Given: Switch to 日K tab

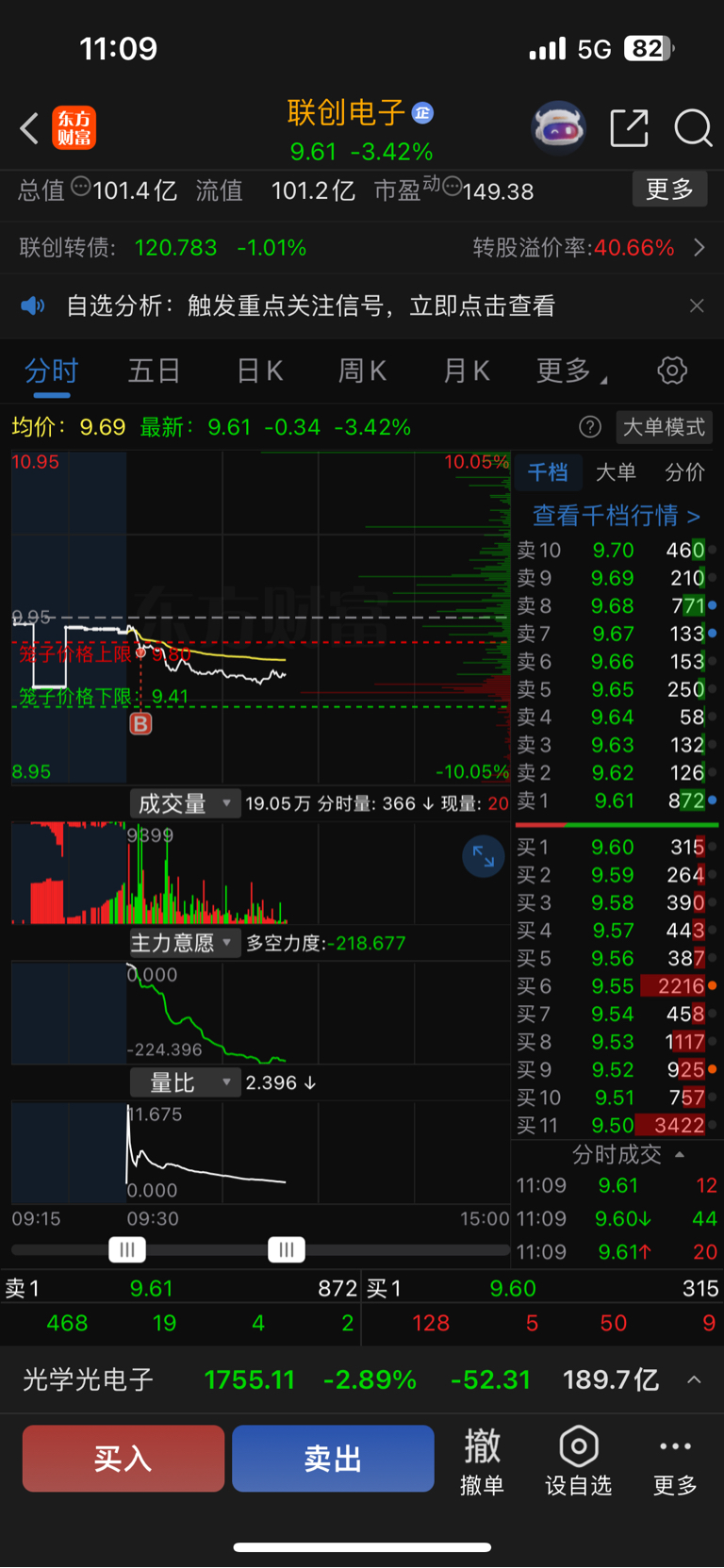Looking at the screenshot, I should click(259, 371).
